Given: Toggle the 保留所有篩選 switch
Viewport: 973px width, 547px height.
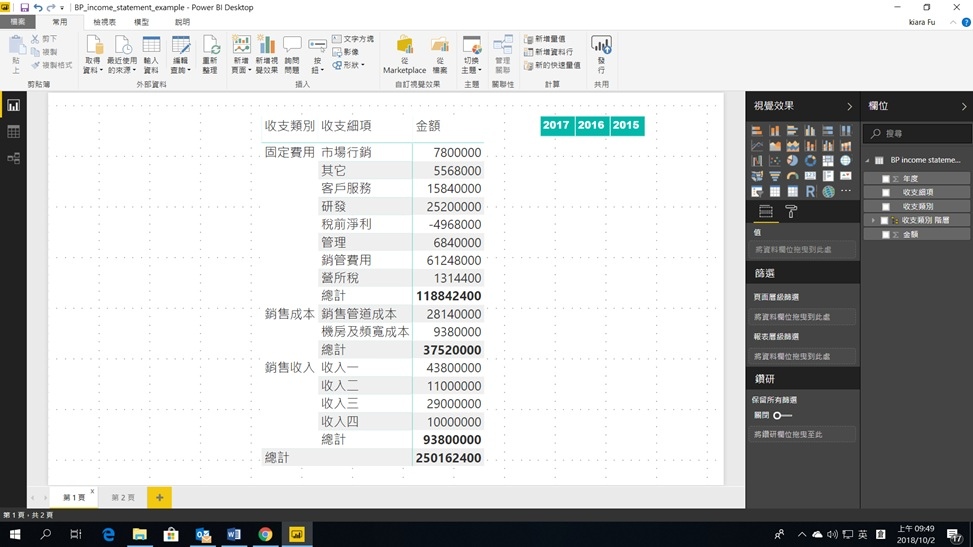Looking at the screenshot, I should click(782, 415).
